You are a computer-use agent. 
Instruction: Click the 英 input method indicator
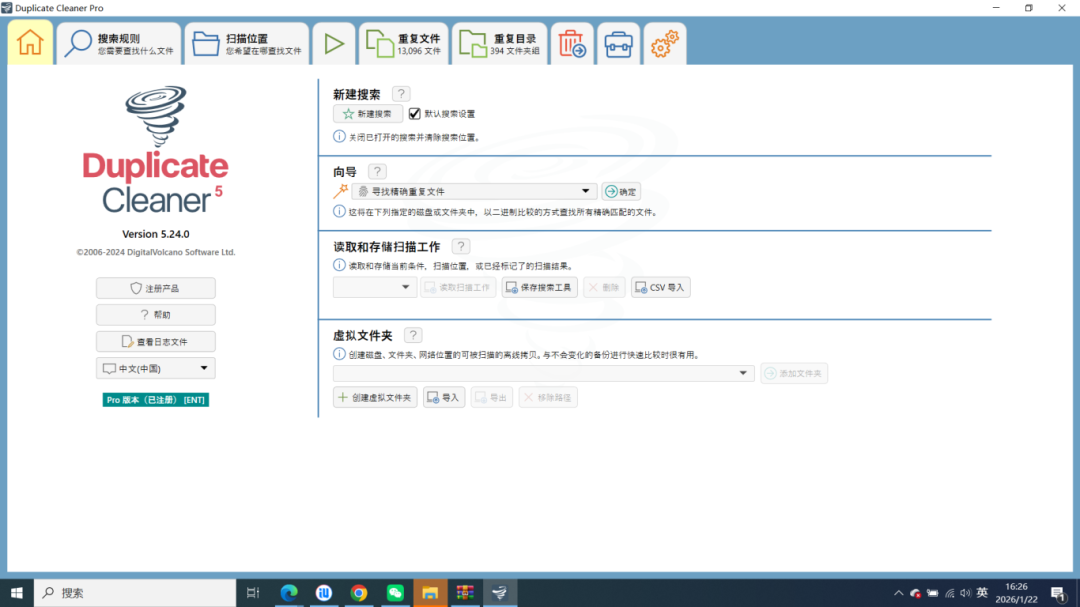tap(982, 593)
